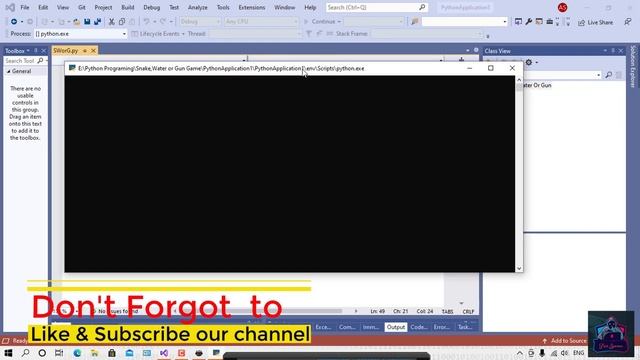Click the Undo arrow icon
This screenshot has width=640, height=360.
coord(147,22)
